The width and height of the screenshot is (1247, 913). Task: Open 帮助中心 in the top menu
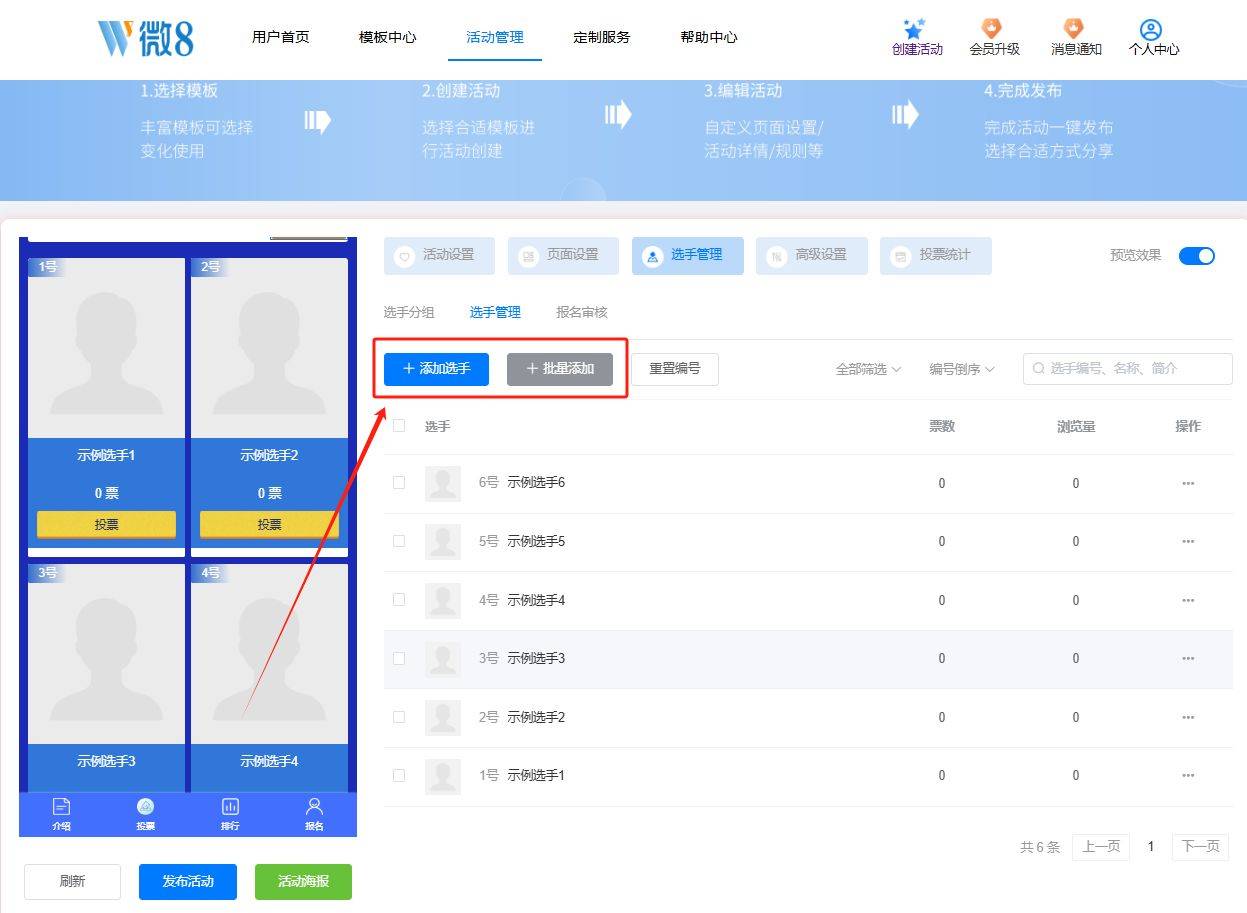pos(709,37)
